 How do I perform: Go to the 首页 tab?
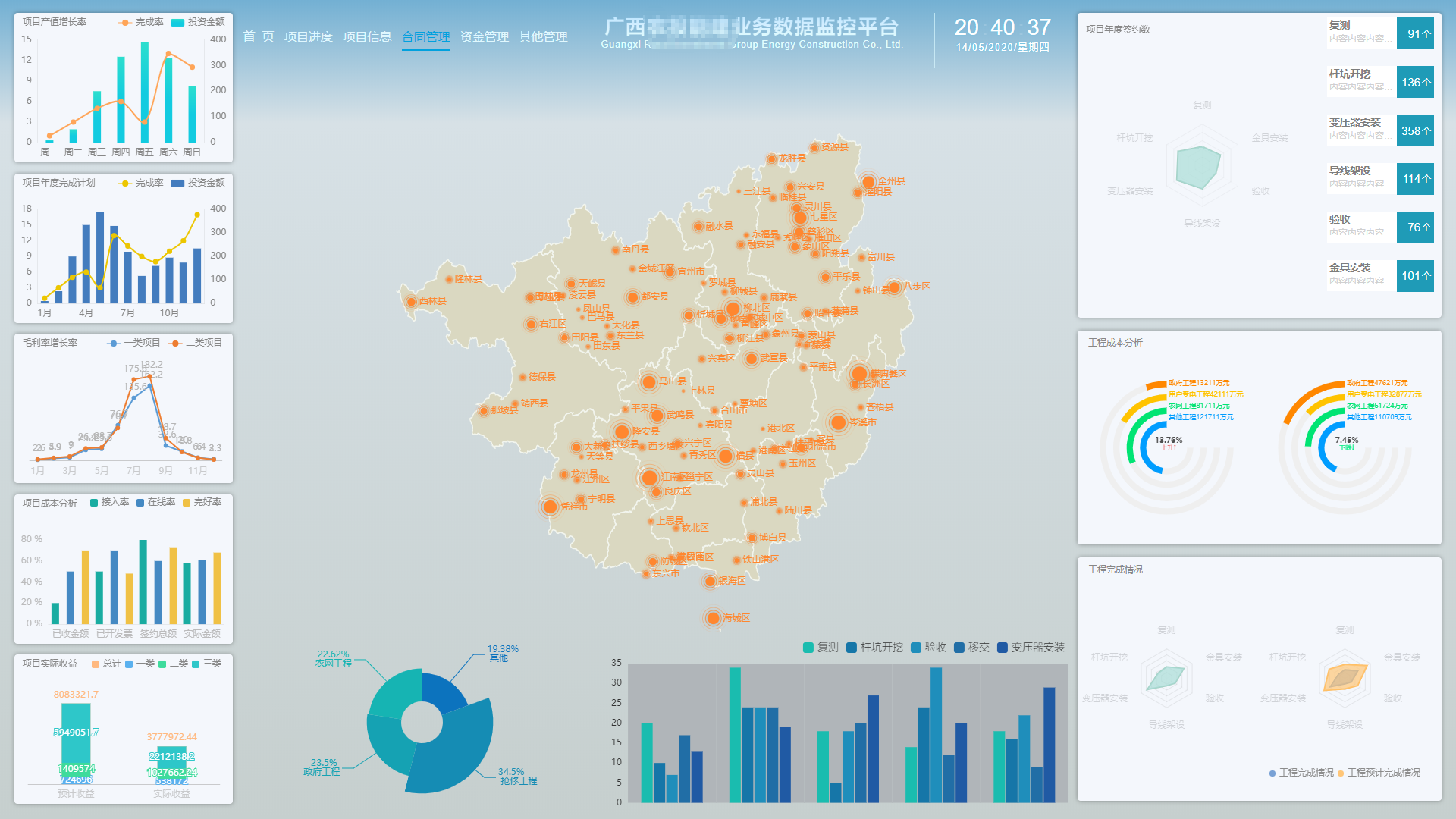click(x=259, y=37)
